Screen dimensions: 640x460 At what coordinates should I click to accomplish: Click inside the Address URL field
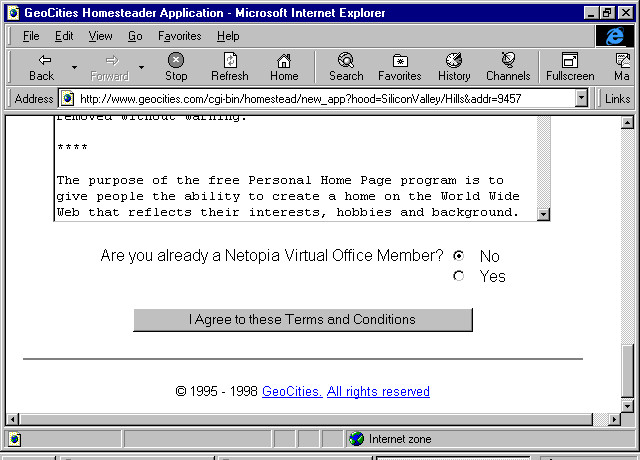point(325,98)
